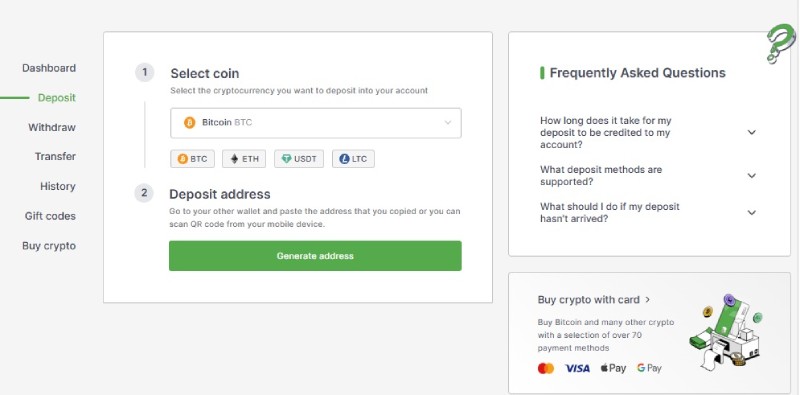Select the ETH quick coin chip
This screenshot has height=395, width=800.
244,159
